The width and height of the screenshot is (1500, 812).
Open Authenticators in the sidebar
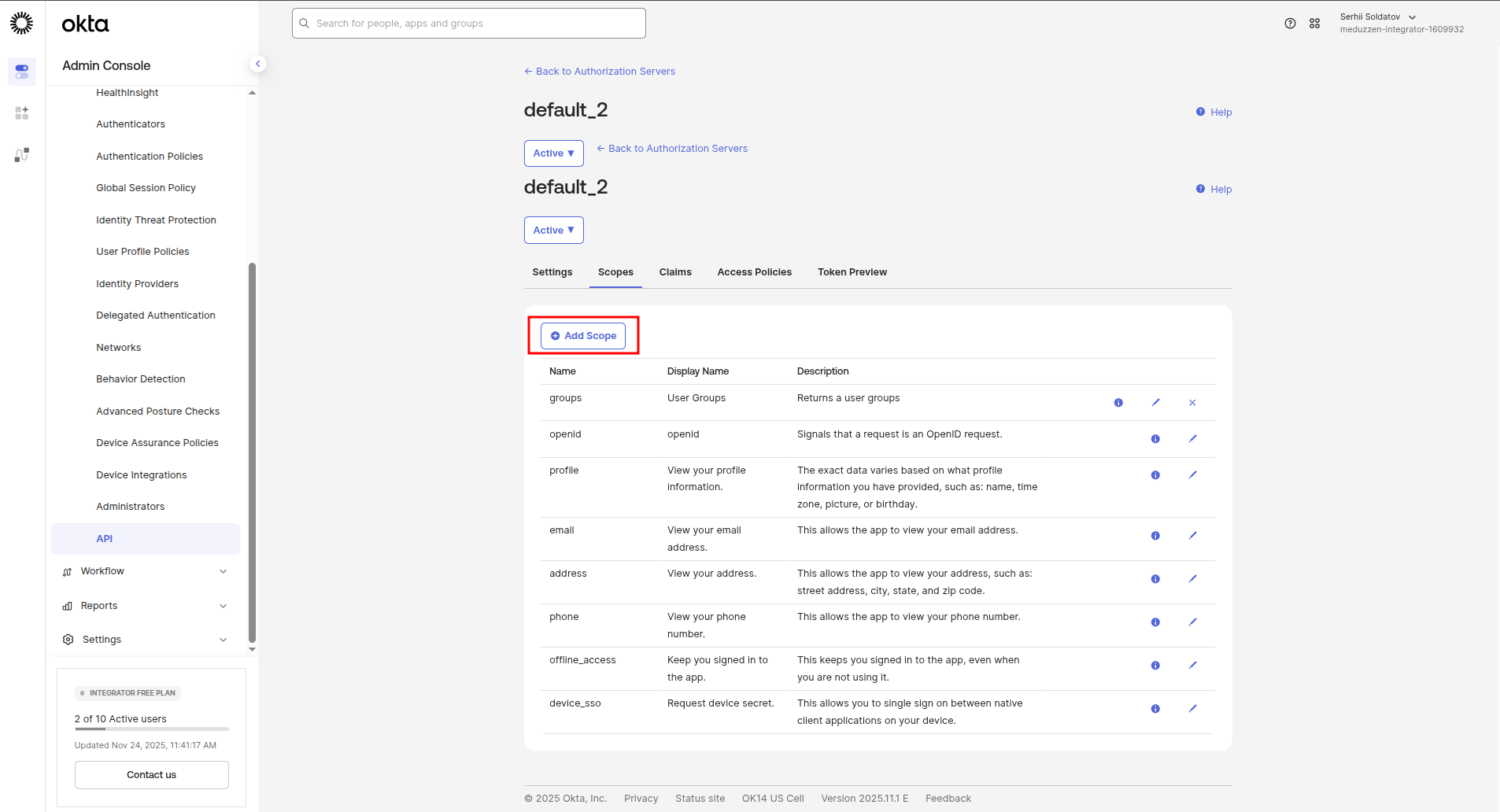click(131, 124)
